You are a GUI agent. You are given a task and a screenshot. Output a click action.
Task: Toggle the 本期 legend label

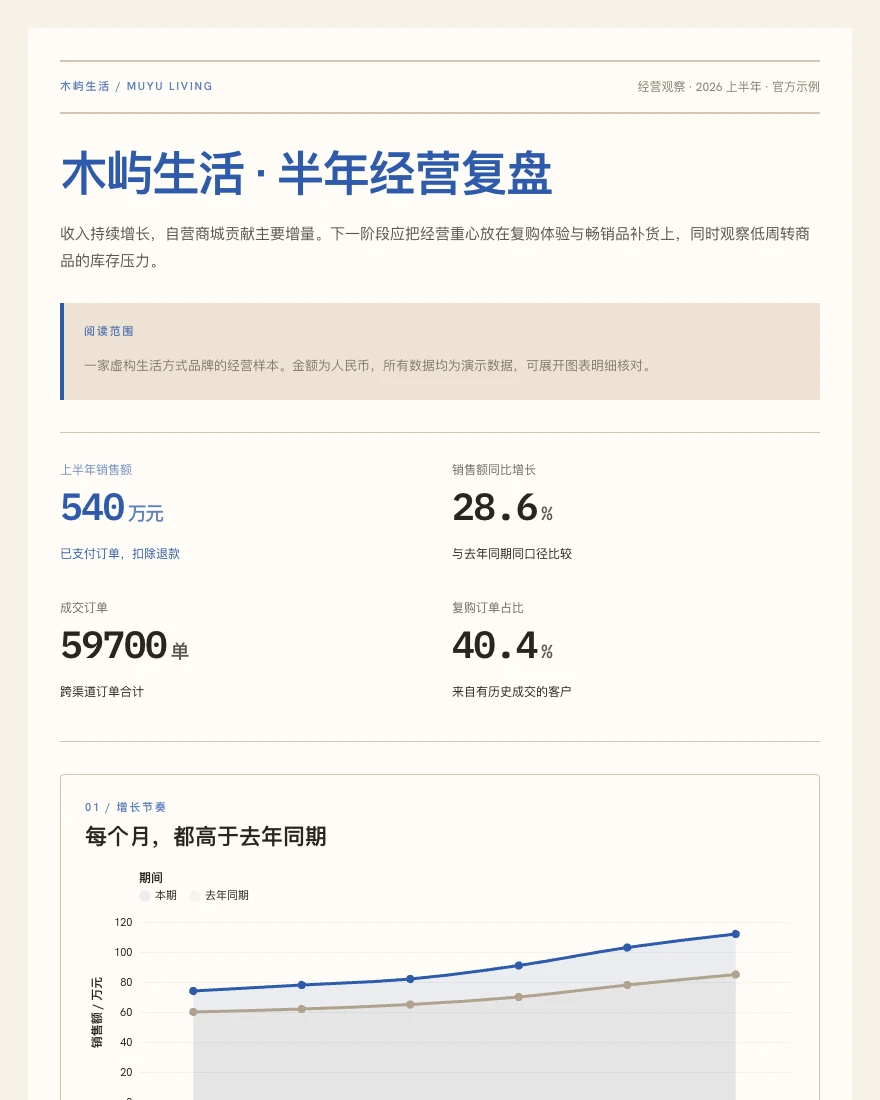[166, 896]
